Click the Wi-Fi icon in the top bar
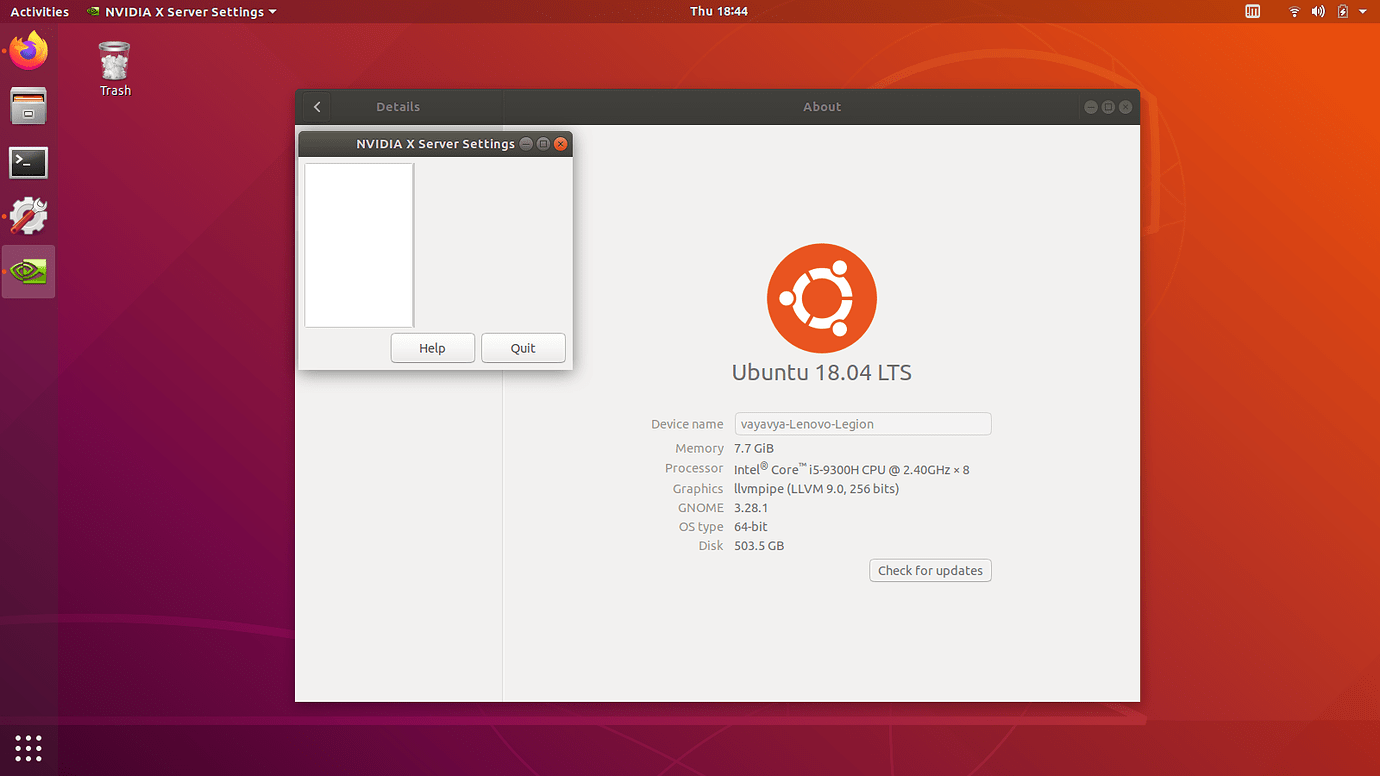Screen dimensions: 1380x776 point(1294,12)
